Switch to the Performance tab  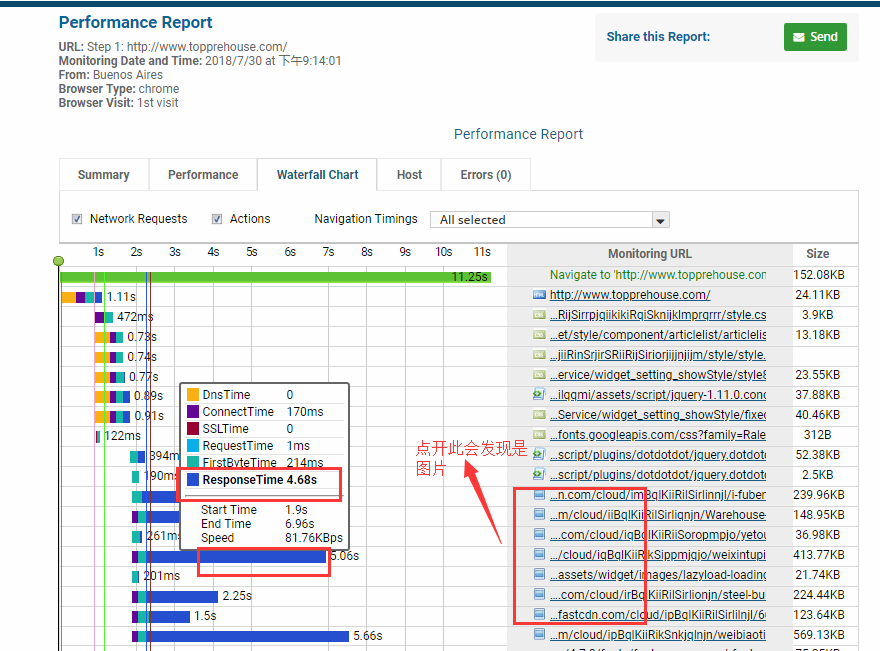203,175
